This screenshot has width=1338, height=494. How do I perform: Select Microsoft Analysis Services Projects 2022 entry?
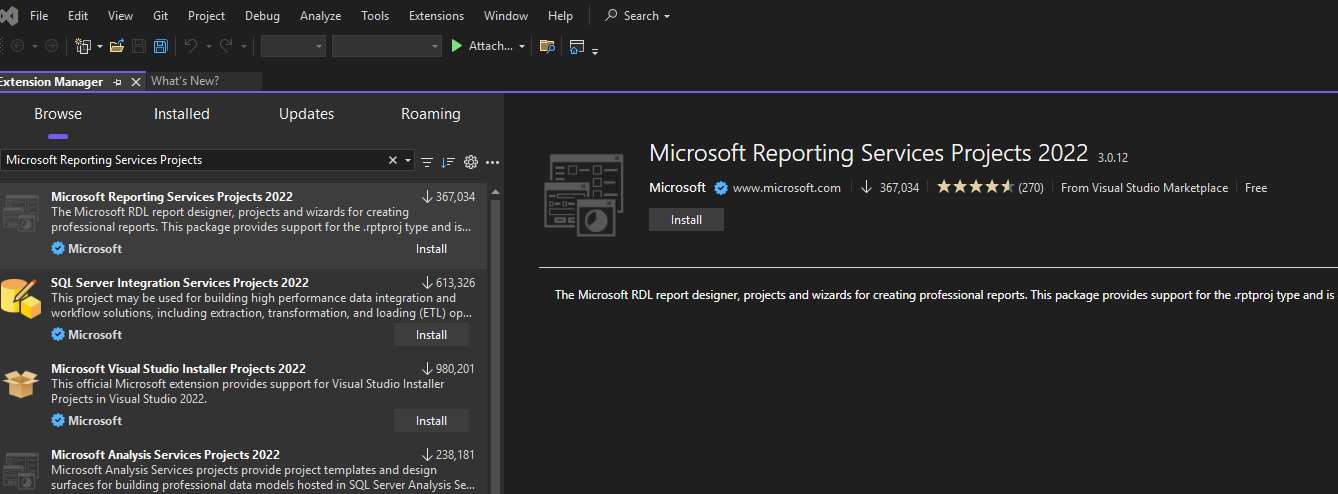pos(244,468)
